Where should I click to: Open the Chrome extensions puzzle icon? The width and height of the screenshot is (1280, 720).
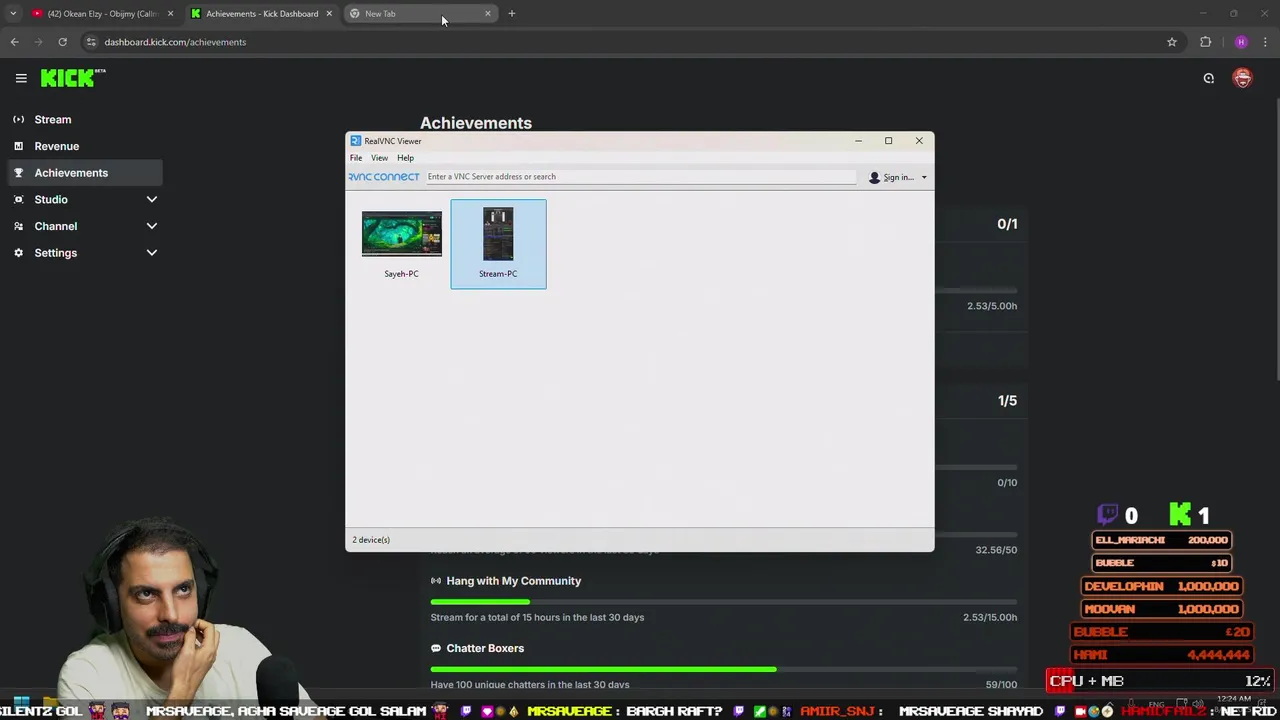pyautogui.click(x=1205, y=42)
